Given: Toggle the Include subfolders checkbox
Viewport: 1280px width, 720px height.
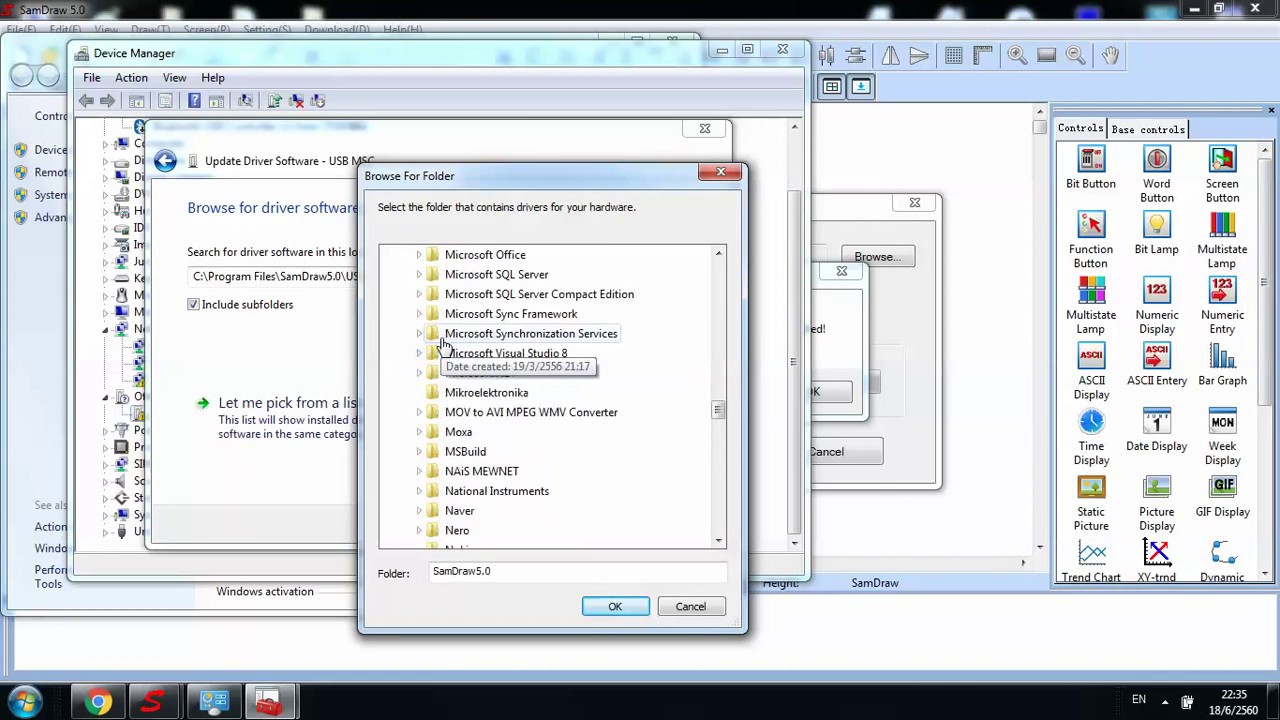Looking at the screenshot, I should [193, 304].
